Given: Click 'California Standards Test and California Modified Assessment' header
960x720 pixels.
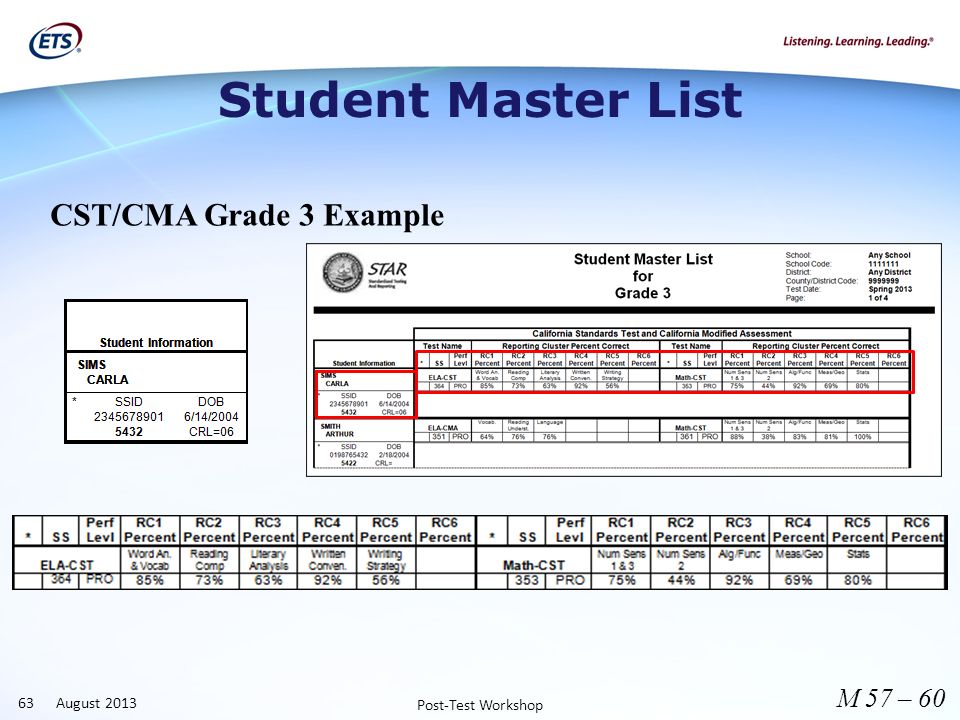Looking at the screenshot, I should pyautogui.click(x=661, y=334).
